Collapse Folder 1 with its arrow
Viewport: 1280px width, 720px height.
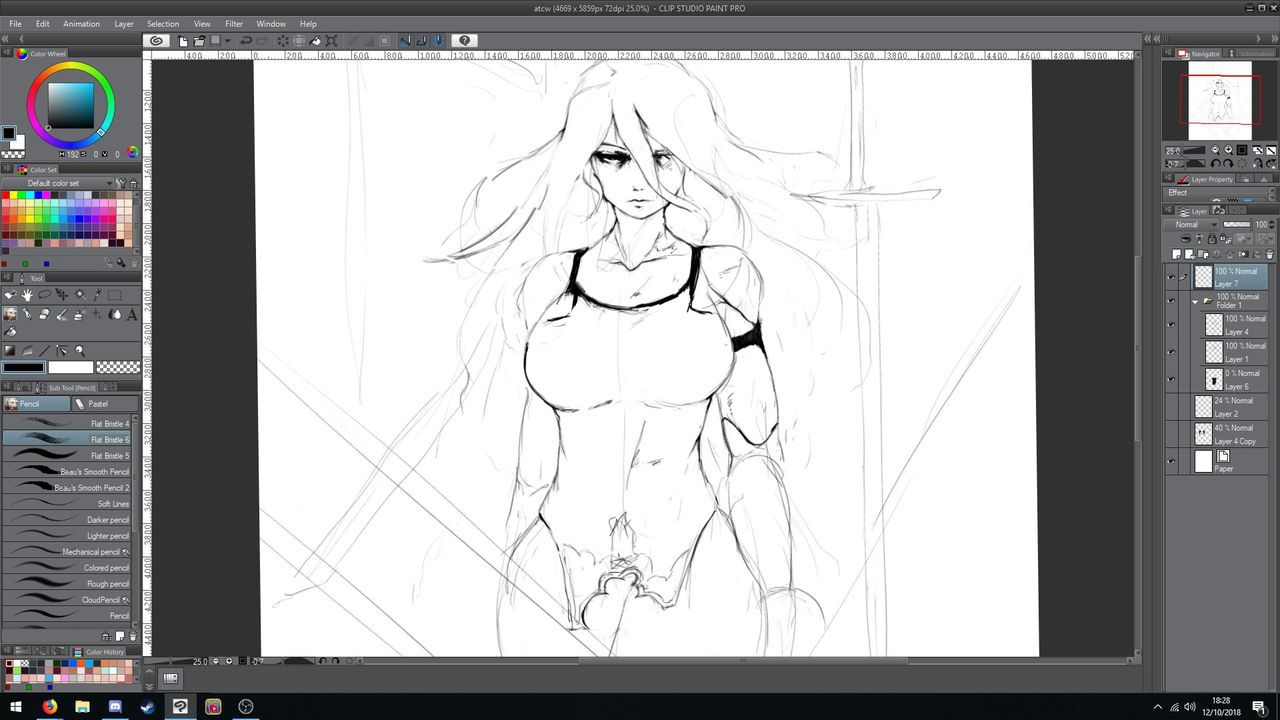coord(1194,301)
